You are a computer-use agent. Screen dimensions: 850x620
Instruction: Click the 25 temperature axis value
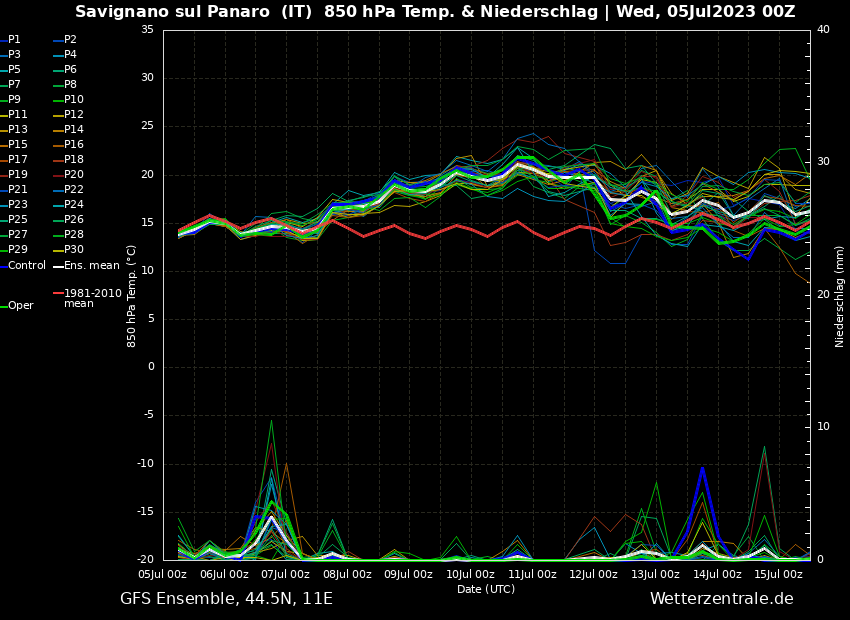tap(147, 126)
